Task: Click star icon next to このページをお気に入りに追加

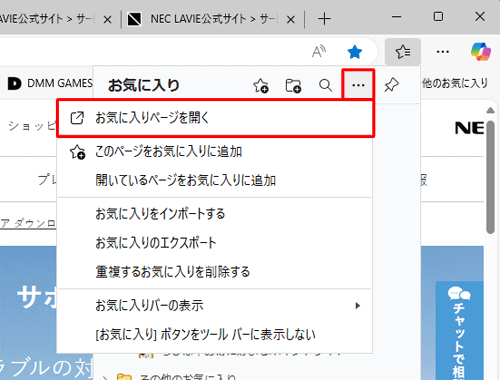Action: pyautogui.click(x=77, y=152)
